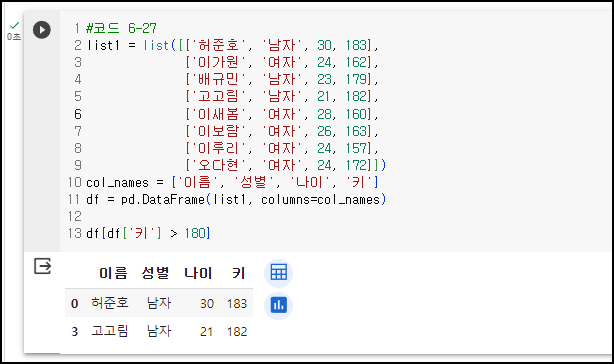Click '이가원' string in code line 3
This screenshot has width=614, height=364.
point(219,62)
